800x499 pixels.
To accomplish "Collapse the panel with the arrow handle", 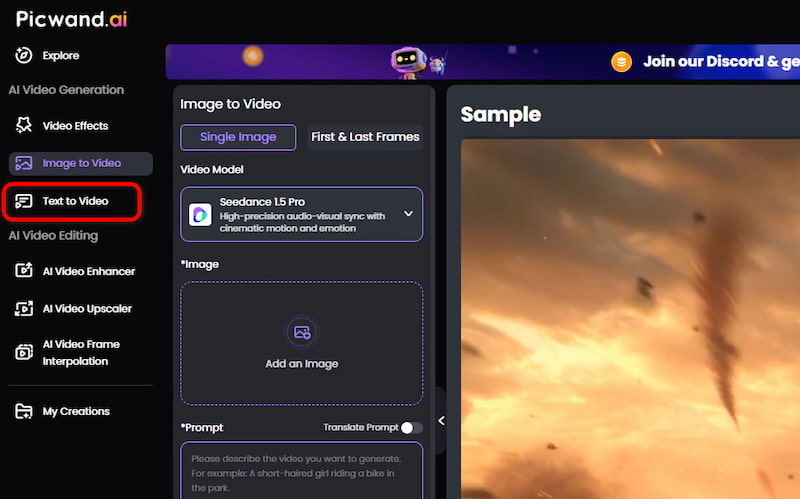I will 441,420.
